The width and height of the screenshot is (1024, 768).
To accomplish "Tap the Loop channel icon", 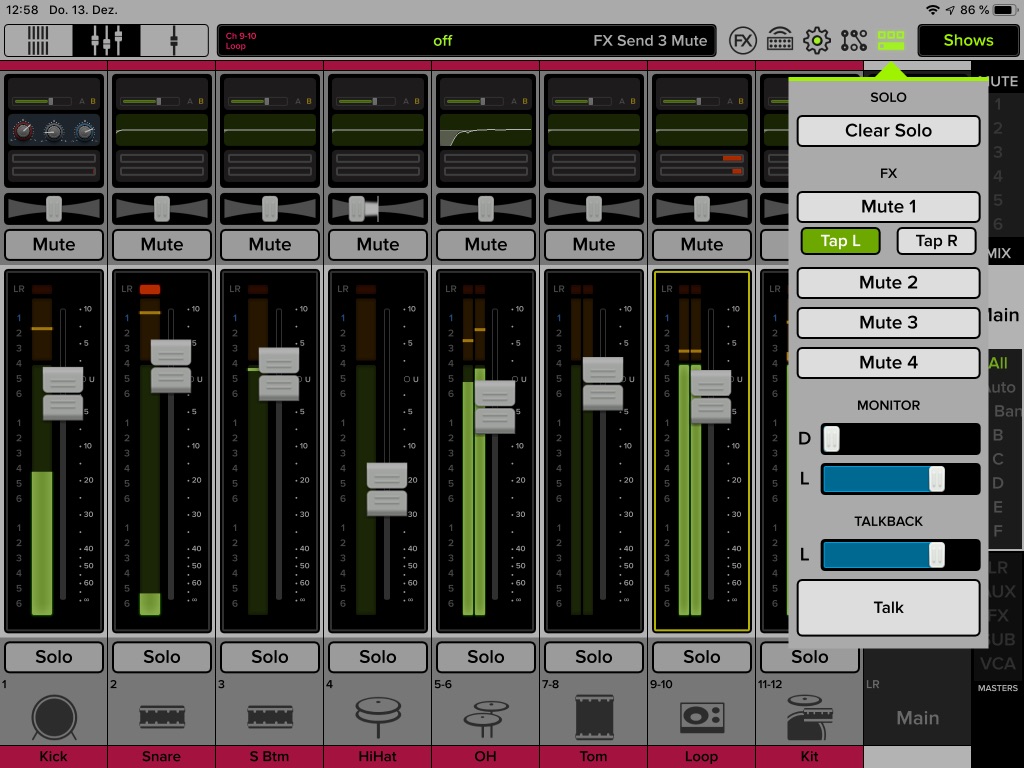I will [701, 717].
